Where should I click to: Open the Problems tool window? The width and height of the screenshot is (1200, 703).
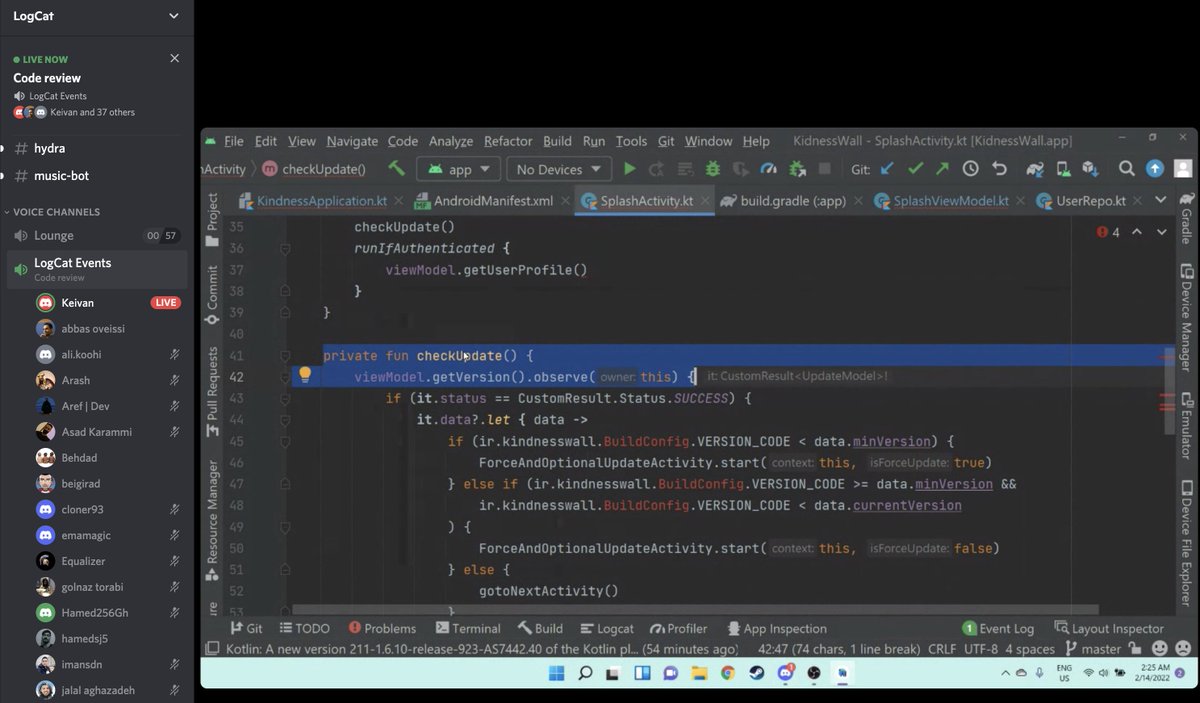coord(382,628)
